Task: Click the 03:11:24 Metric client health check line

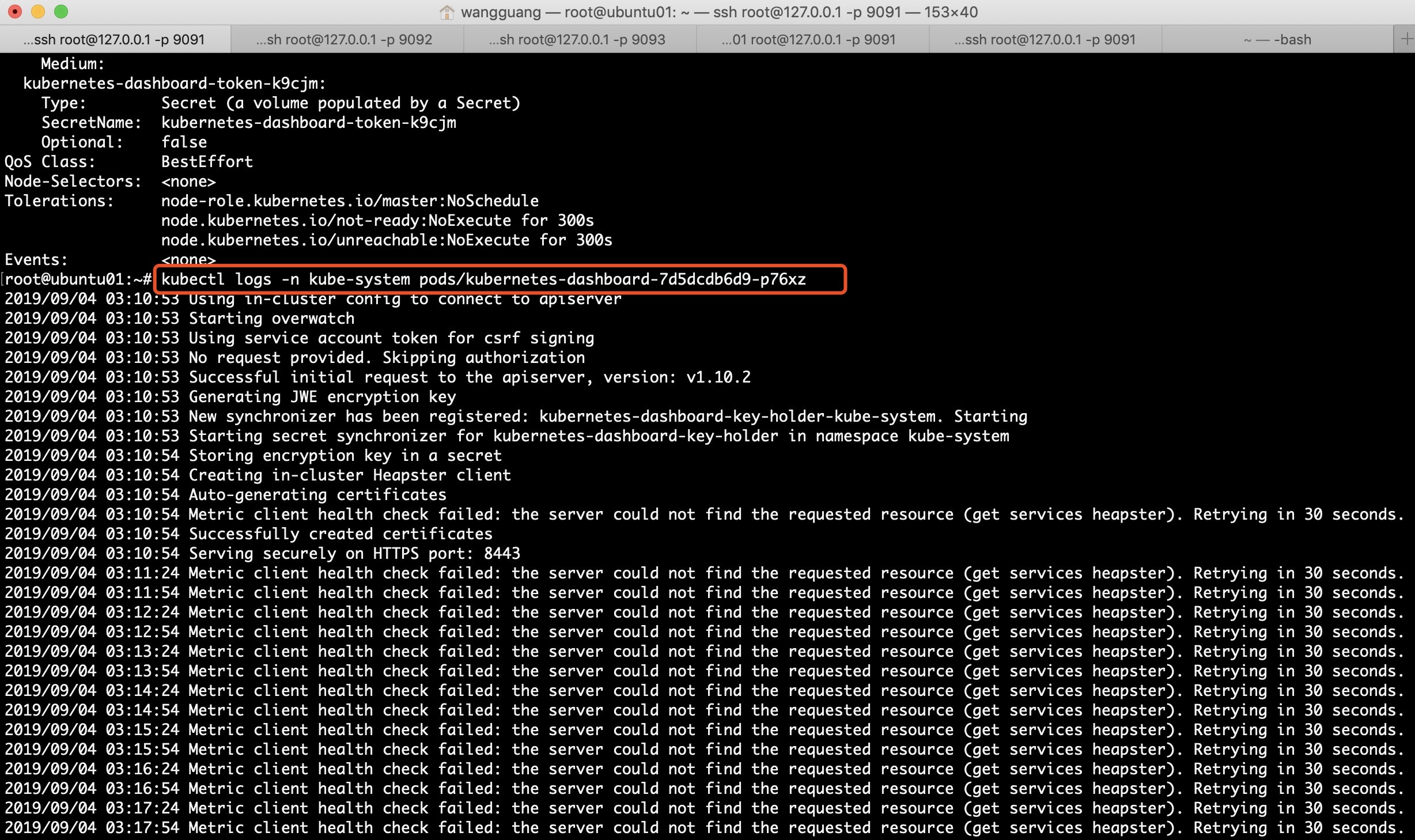Action: [705, 573]
